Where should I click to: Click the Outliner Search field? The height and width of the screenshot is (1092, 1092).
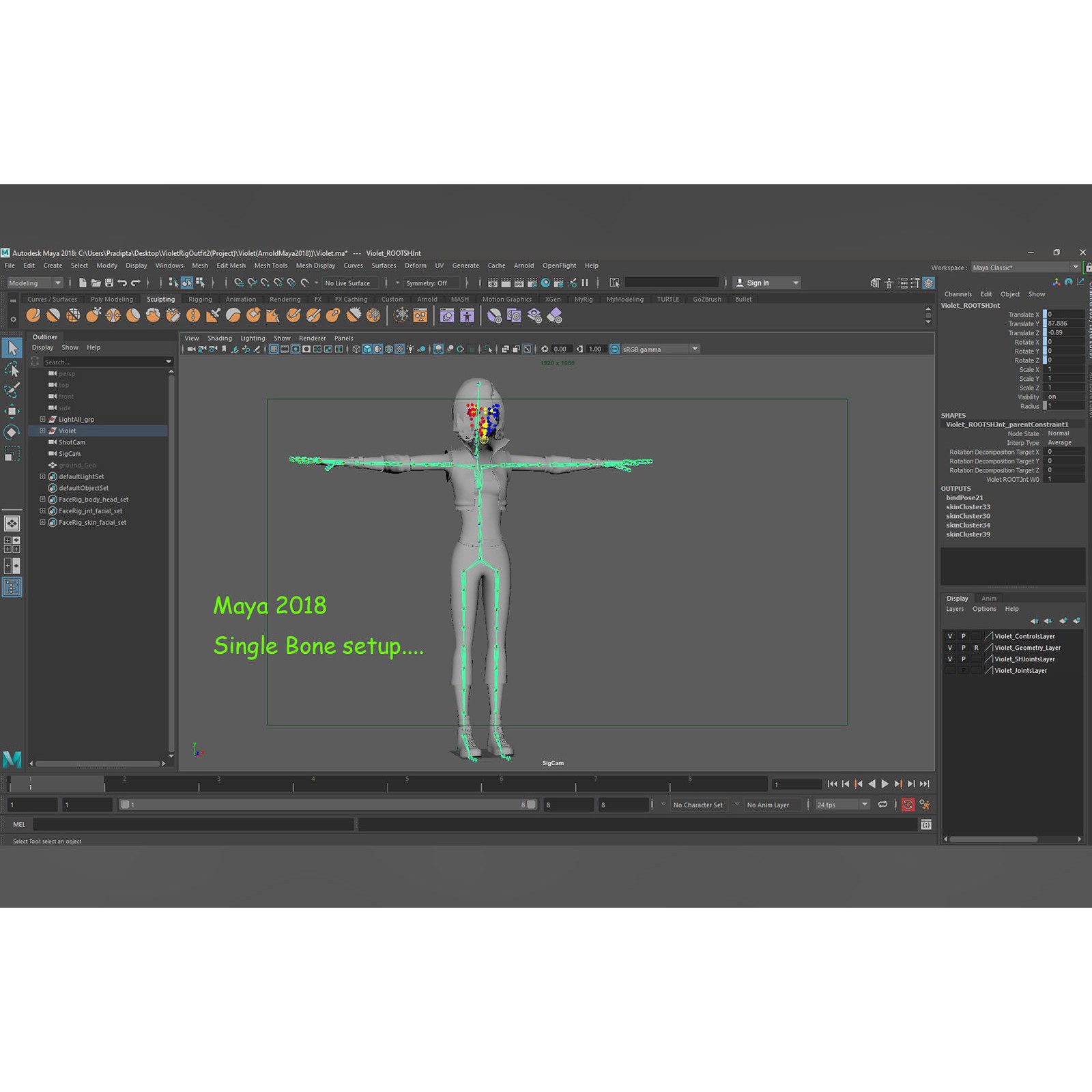point(108,362)
